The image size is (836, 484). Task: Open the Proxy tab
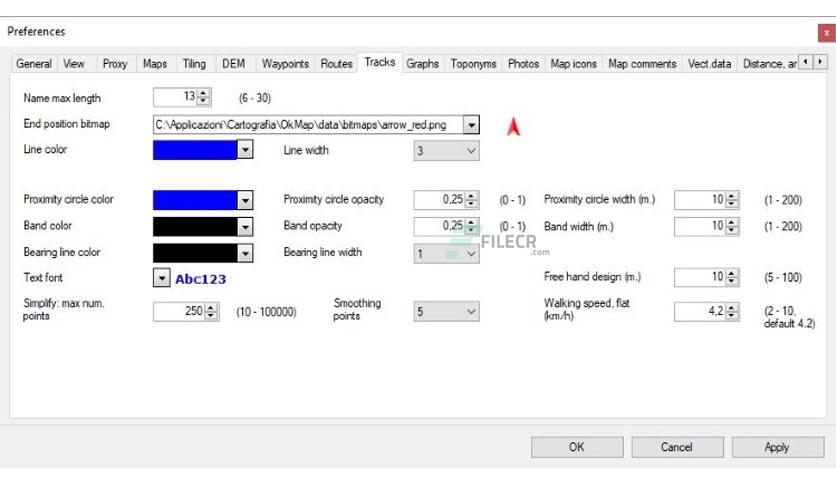[115, 64]
